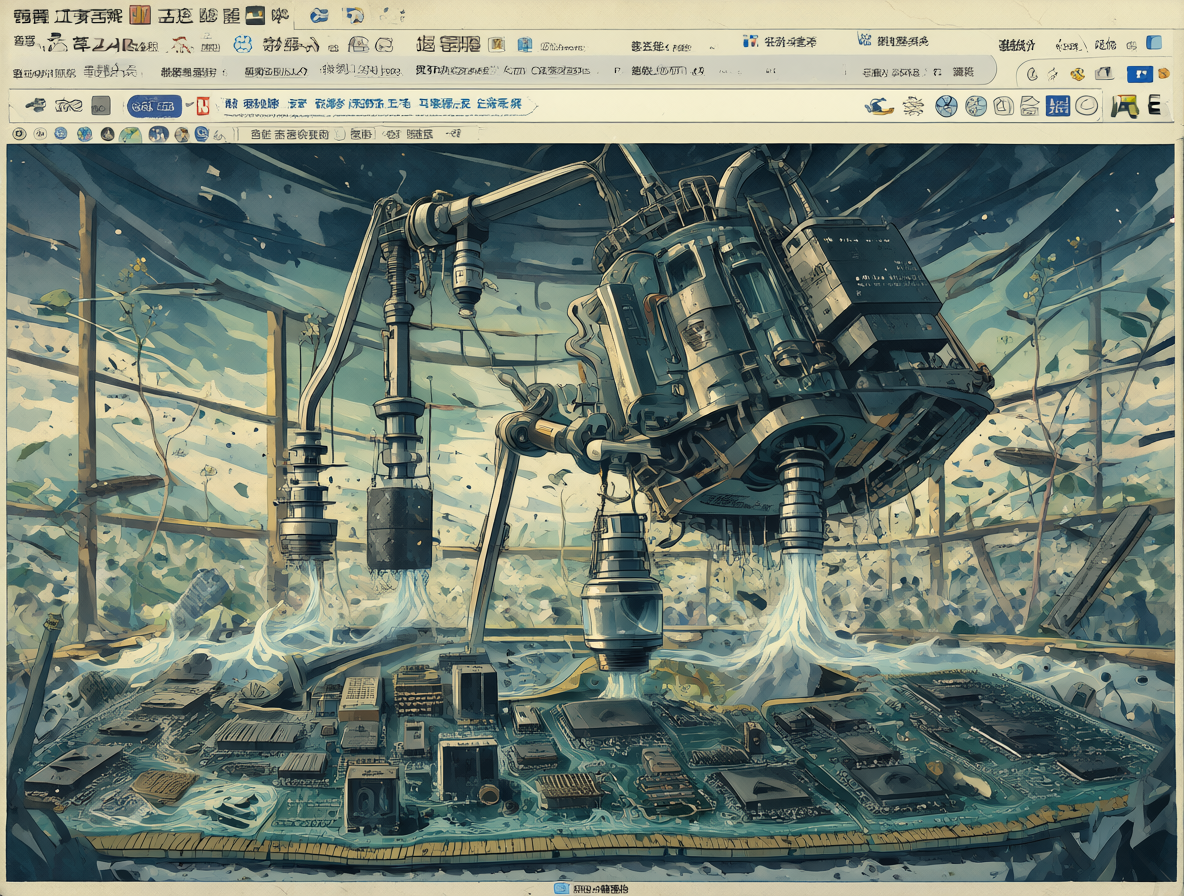Image resolution: width=1184 pixels, height=896 pixels.
Task: Select the rounded square icon with inner square
Action: [1004, 106]
